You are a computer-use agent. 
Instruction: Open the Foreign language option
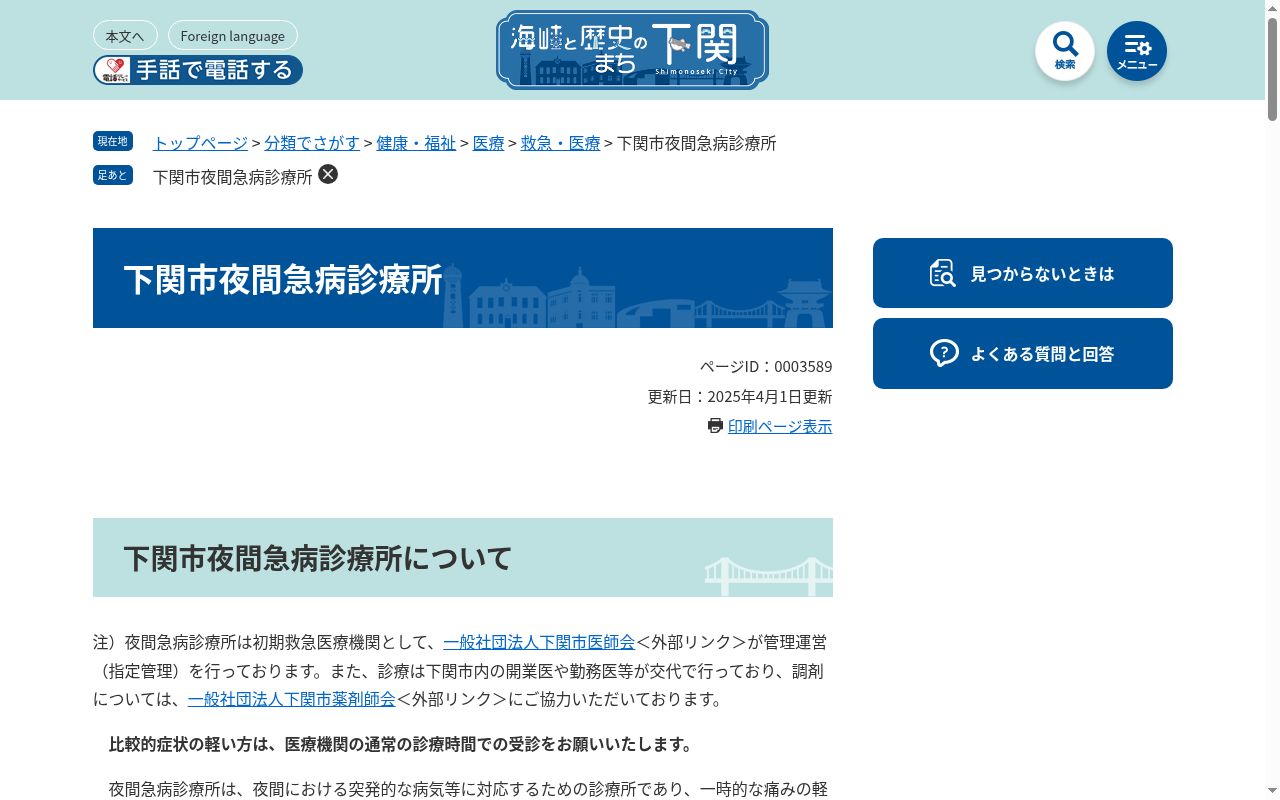[233, 36]
